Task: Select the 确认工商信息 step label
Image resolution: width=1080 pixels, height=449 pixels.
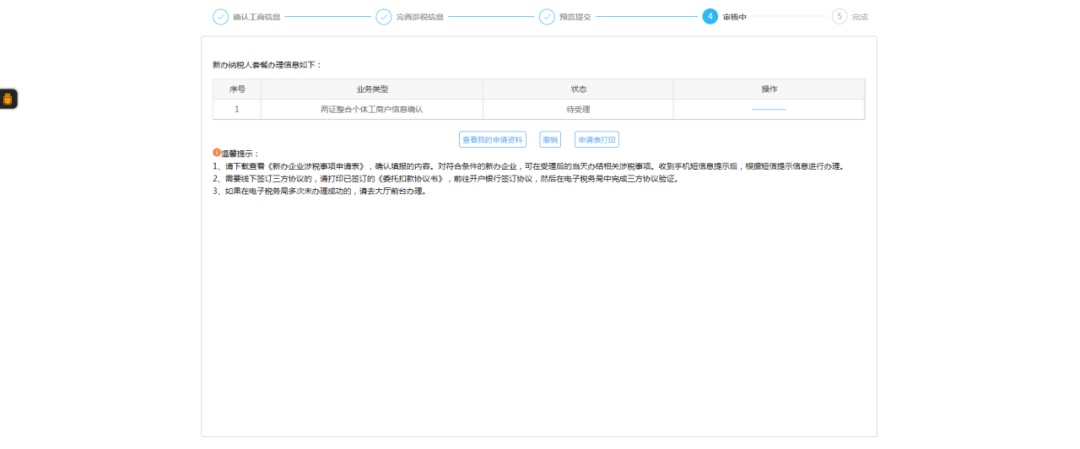Action: click(x=256, y=17)
